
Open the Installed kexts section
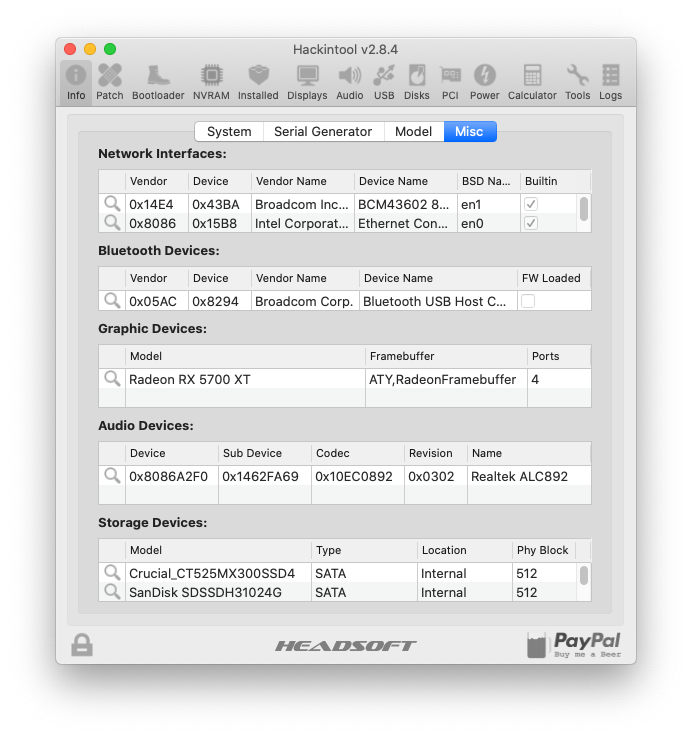point(258,83)
